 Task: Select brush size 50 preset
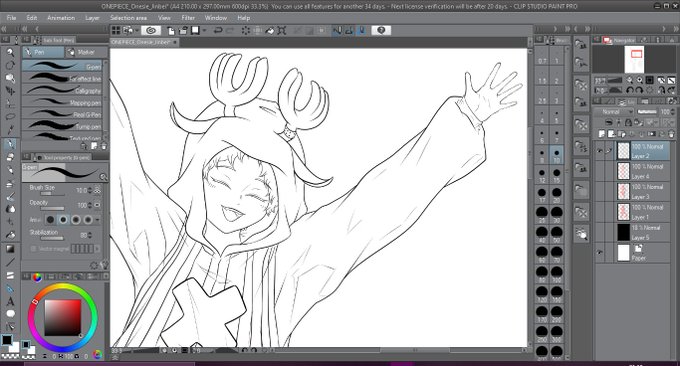pyautogui.click(x=556, y=235)
